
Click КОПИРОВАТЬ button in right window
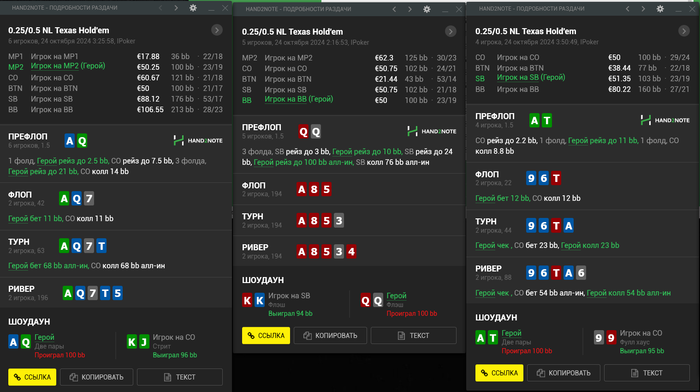click(564, 373)
